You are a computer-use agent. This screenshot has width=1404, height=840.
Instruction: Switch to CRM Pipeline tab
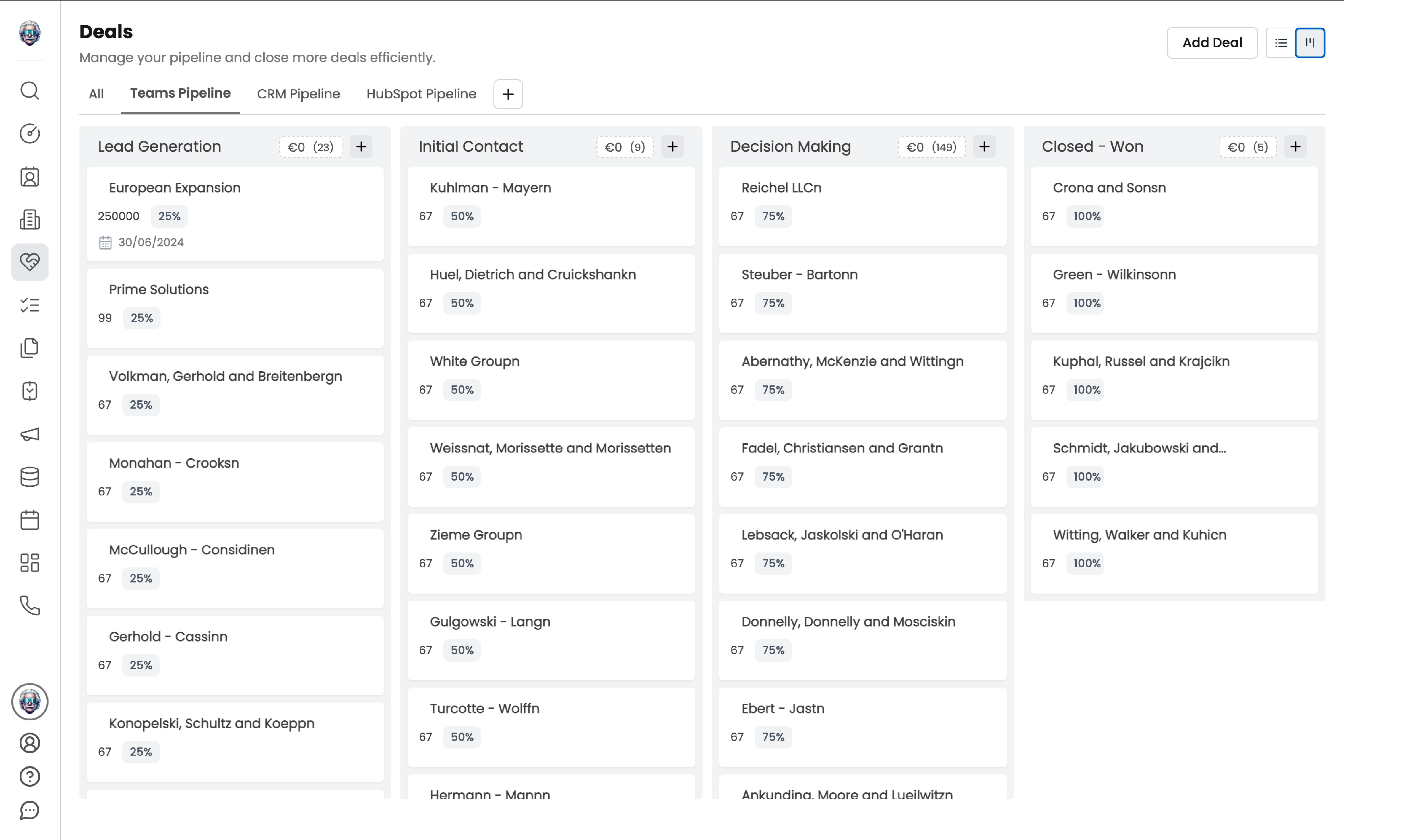tap(298, 94)
